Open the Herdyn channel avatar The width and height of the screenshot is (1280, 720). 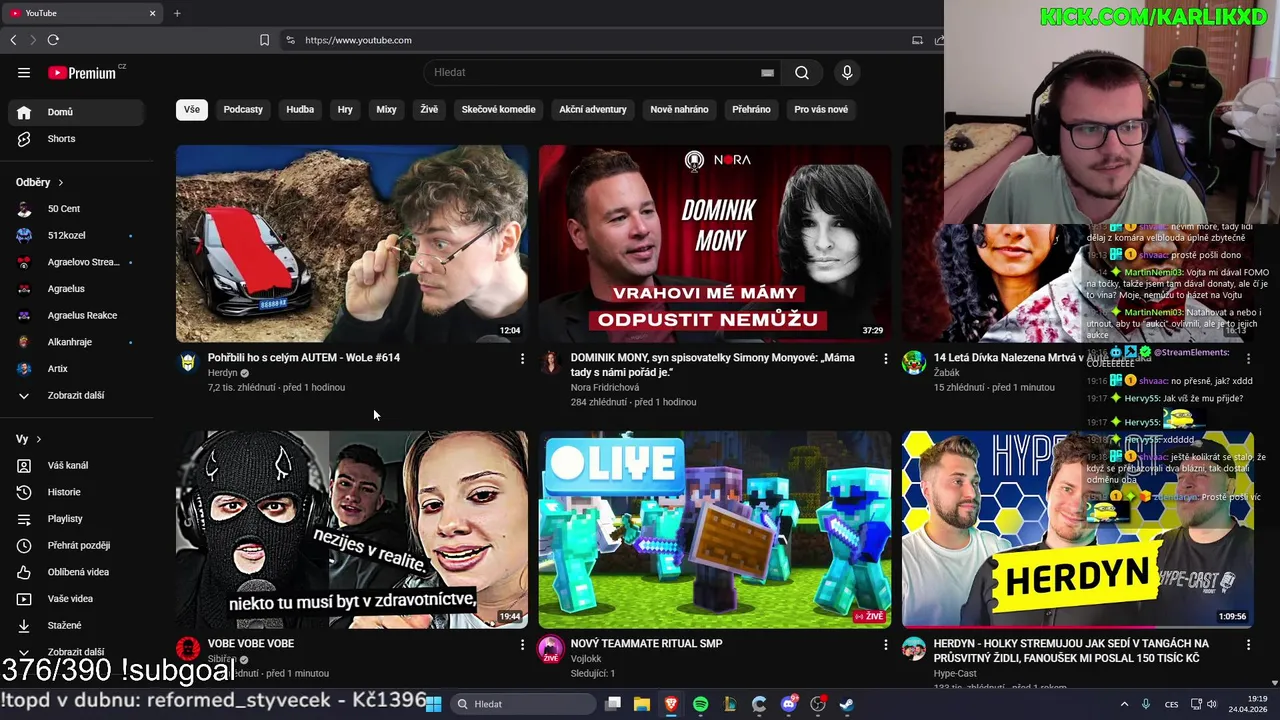tap(188, 362)
